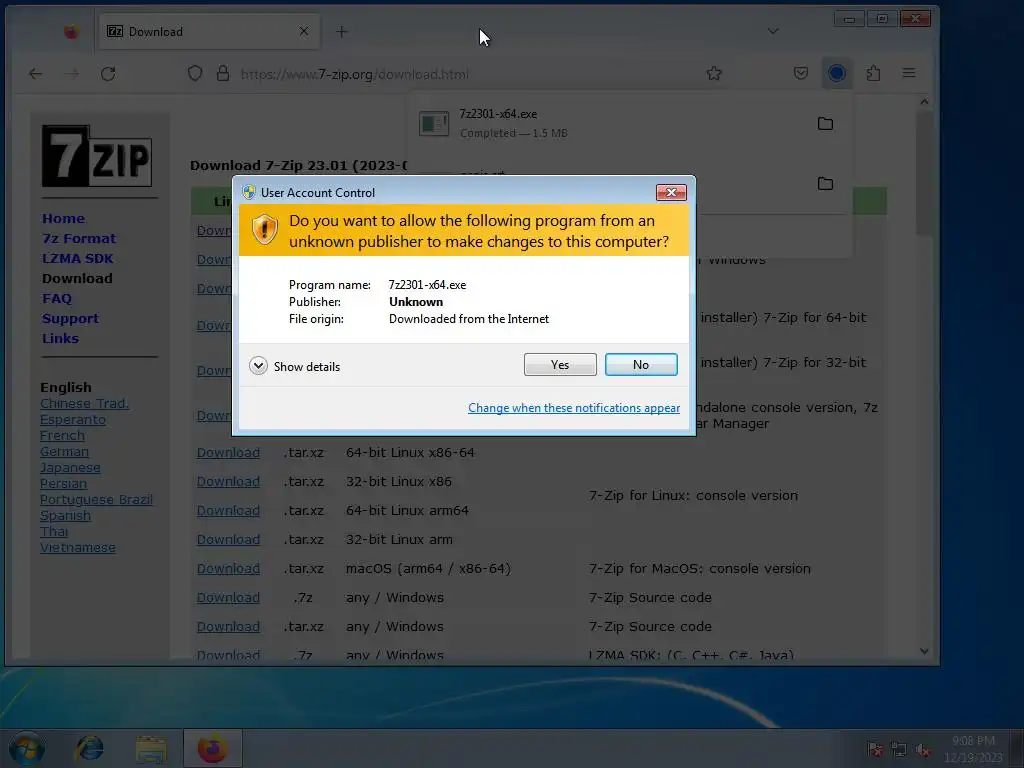Open the Pocket save icon
The height and width of the screenshot is (768, 1024).
(801, 73)
